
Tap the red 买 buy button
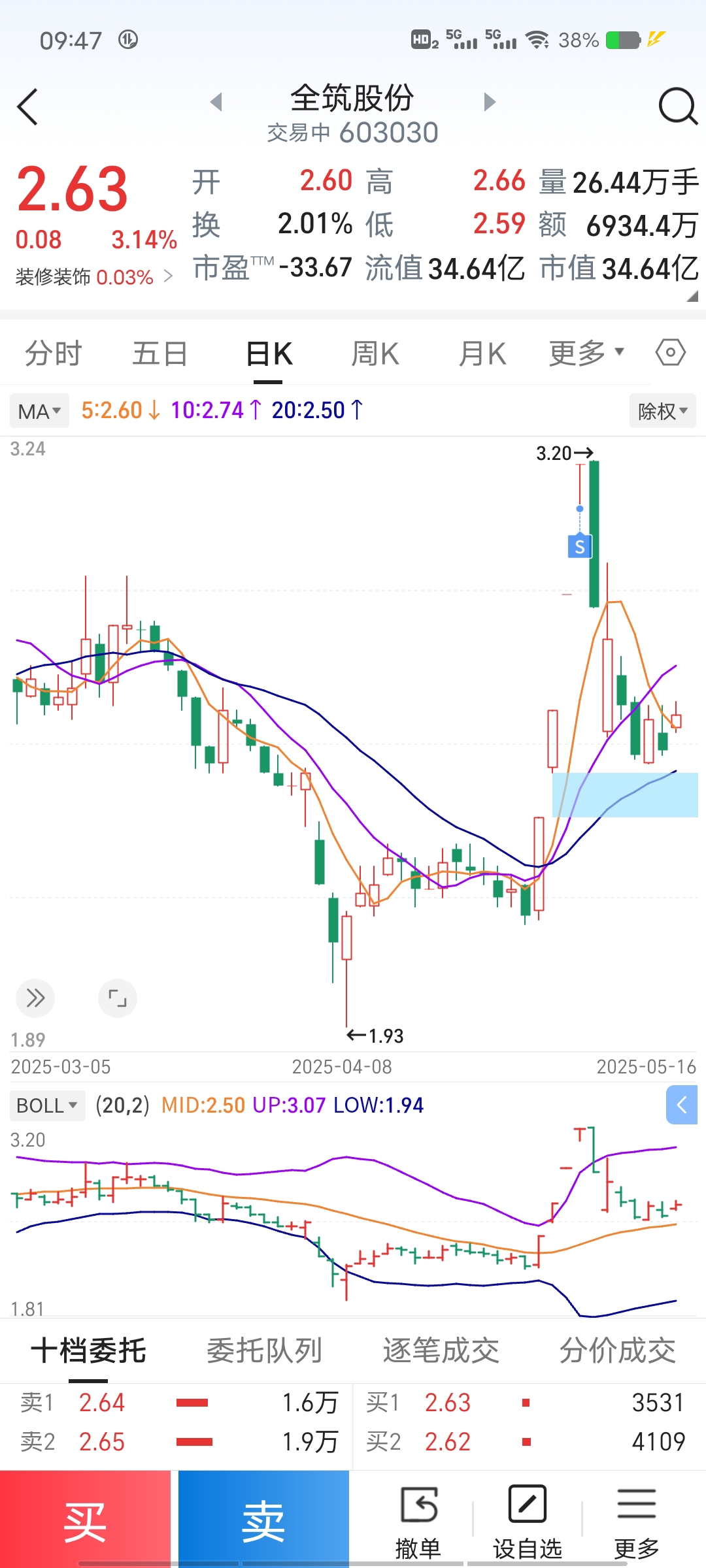click(x=85, y=1518)
